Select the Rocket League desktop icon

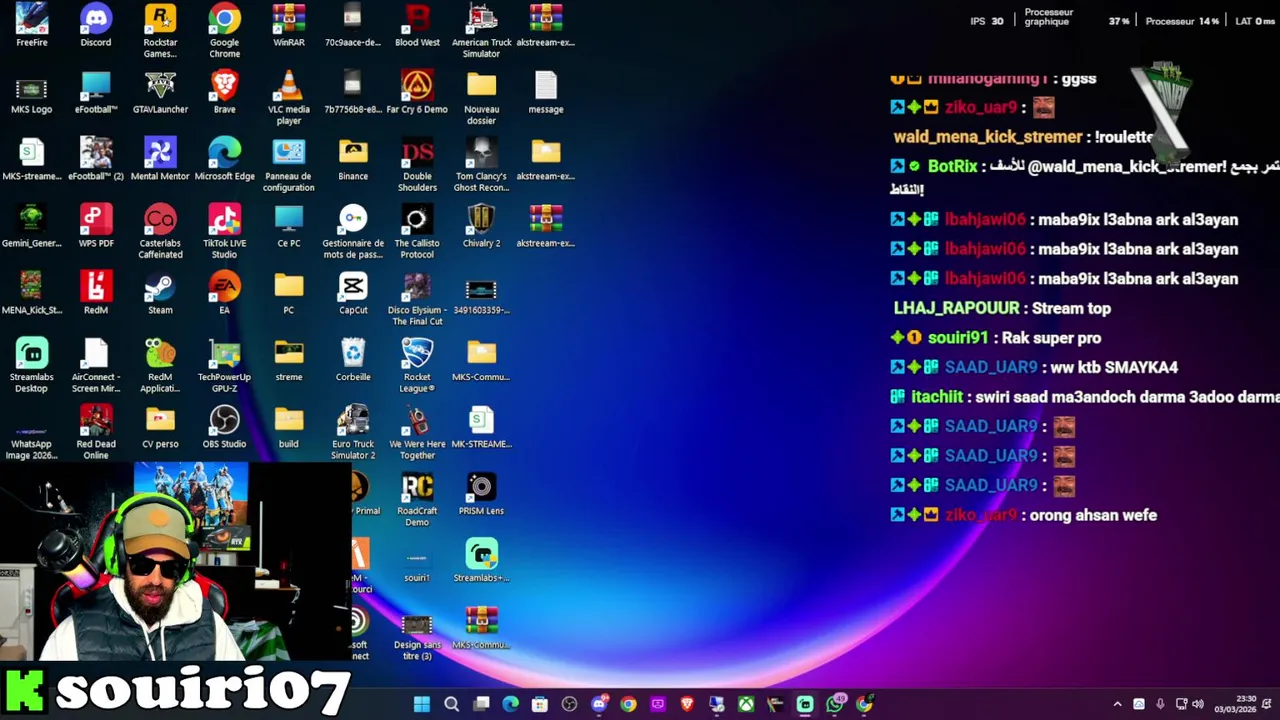click(x=417, y=365)
